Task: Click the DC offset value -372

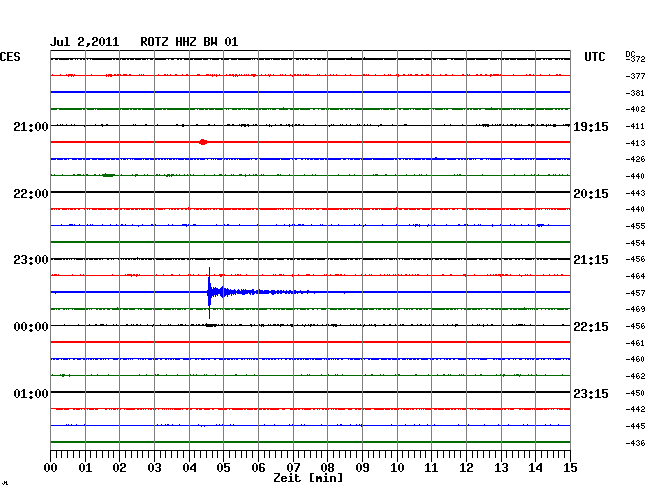Action: (636, 59)
